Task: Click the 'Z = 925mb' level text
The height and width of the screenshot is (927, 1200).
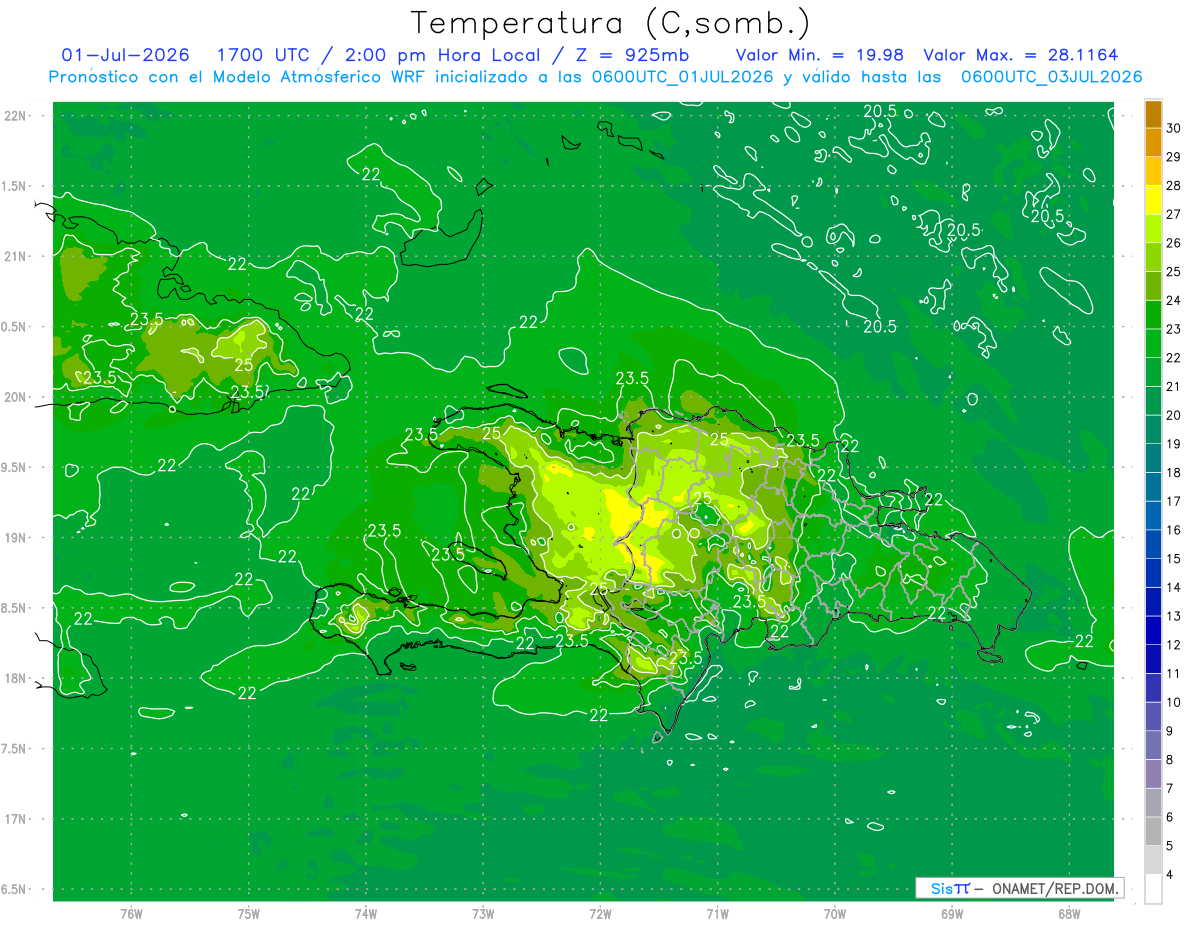Action: [632, 55]
